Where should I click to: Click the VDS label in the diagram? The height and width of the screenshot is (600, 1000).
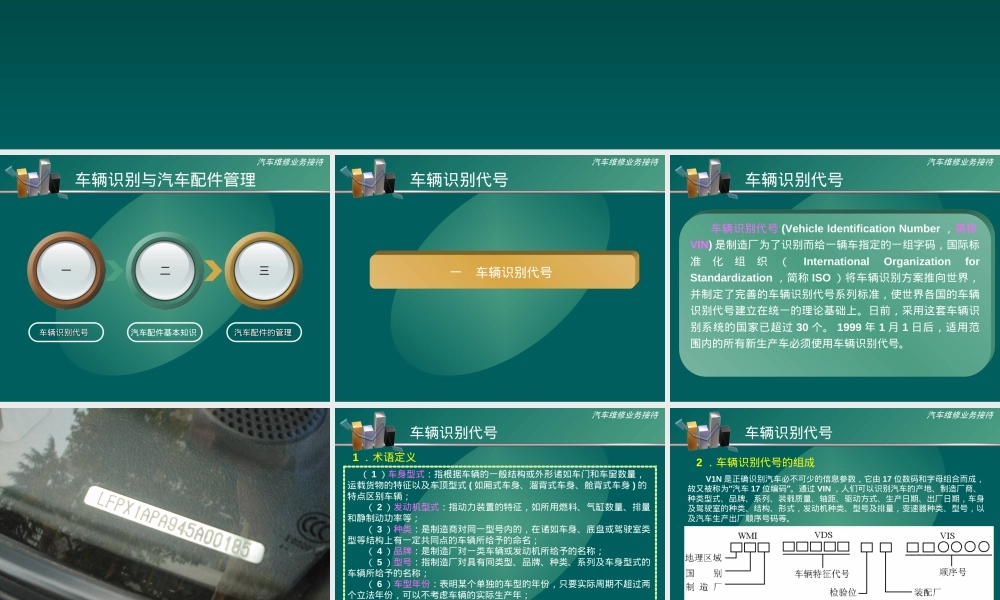[823, 535]
